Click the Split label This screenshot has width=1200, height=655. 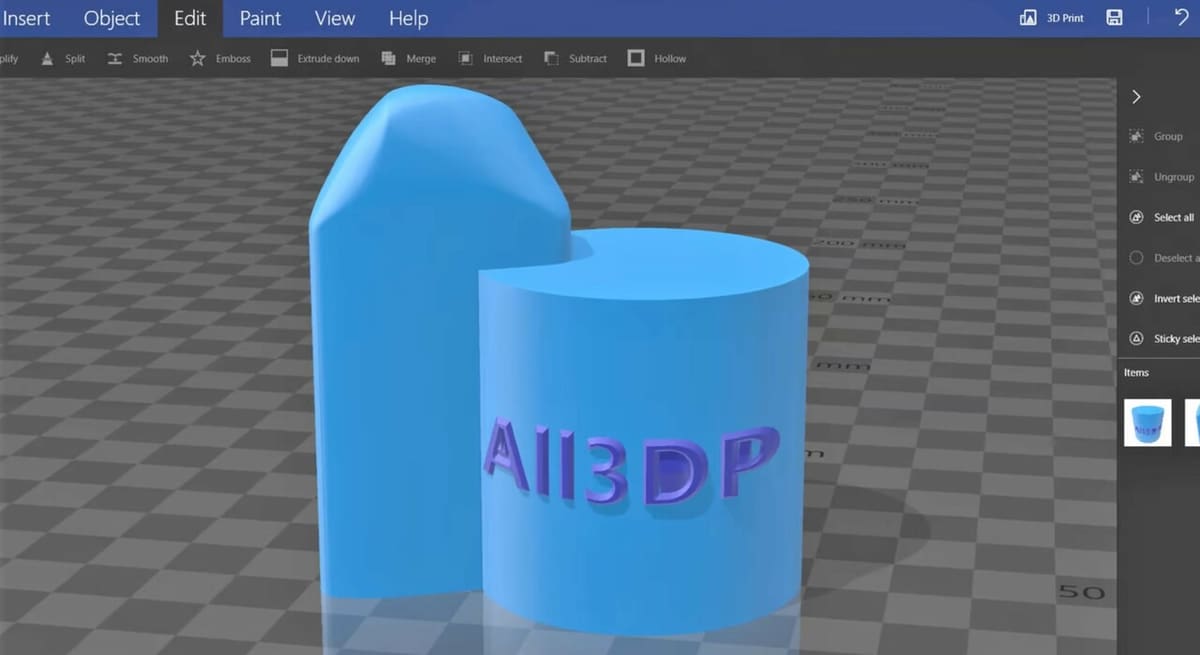click(x=75, y=59)
